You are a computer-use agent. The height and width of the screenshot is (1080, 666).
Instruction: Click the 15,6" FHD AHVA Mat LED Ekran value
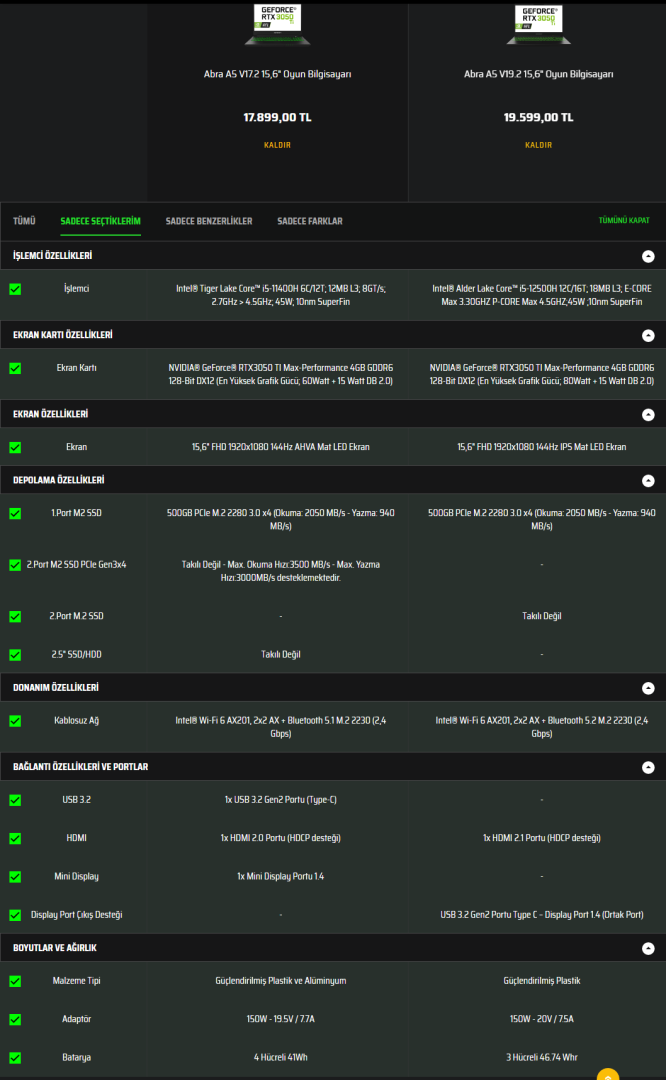(281, 447)
